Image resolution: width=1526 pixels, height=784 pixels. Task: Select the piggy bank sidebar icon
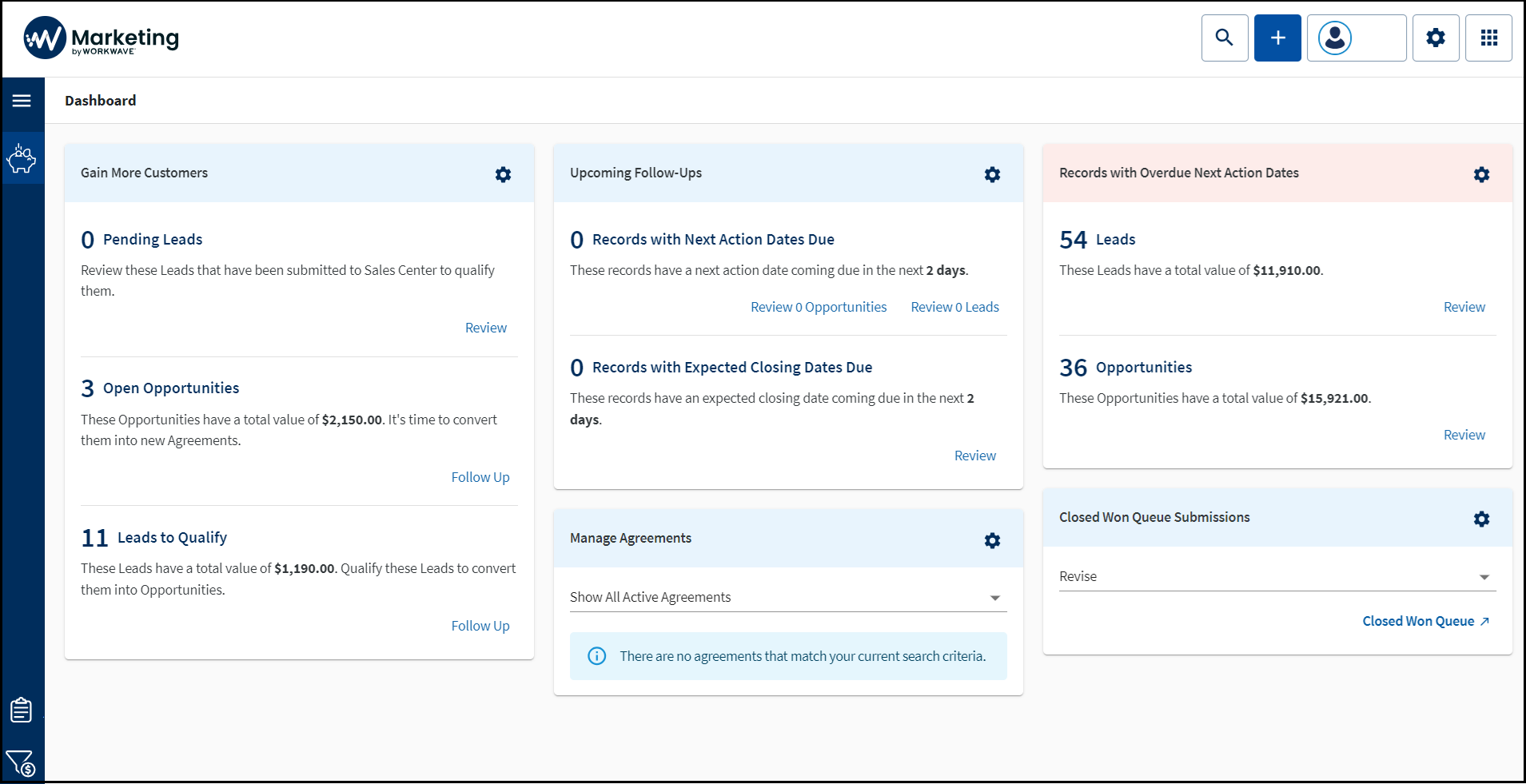click(22, 158)
